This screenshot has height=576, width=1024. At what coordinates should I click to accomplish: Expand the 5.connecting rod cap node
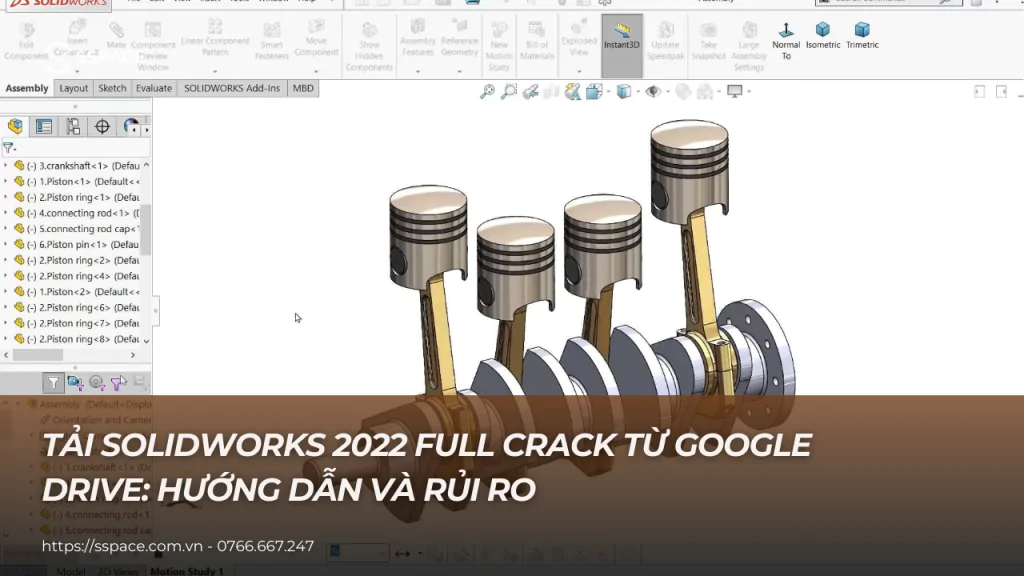click(x=6, y=229)
